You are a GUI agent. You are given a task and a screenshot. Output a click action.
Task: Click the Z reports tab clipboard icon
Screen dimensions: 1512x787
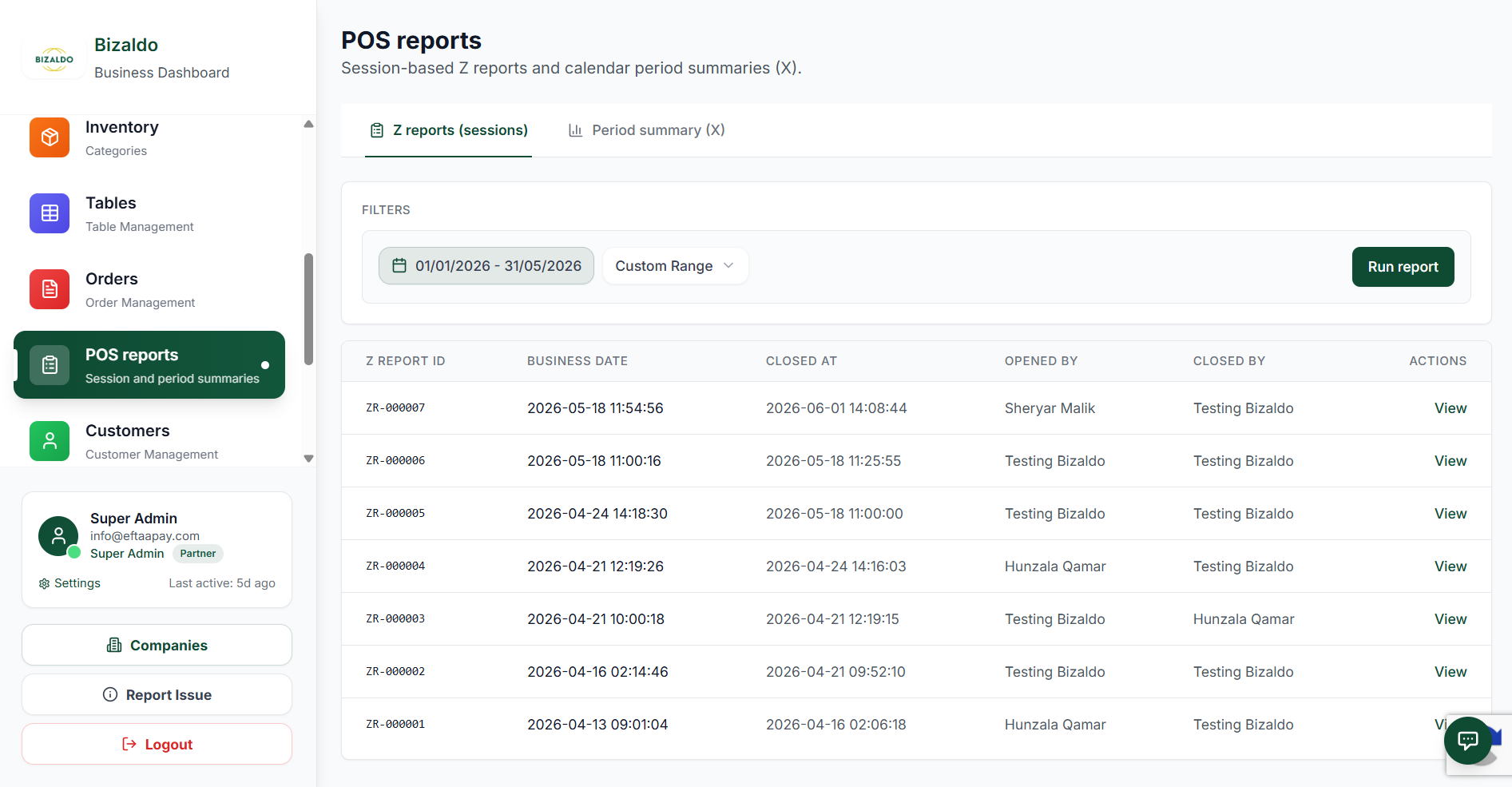coord(377,130)
